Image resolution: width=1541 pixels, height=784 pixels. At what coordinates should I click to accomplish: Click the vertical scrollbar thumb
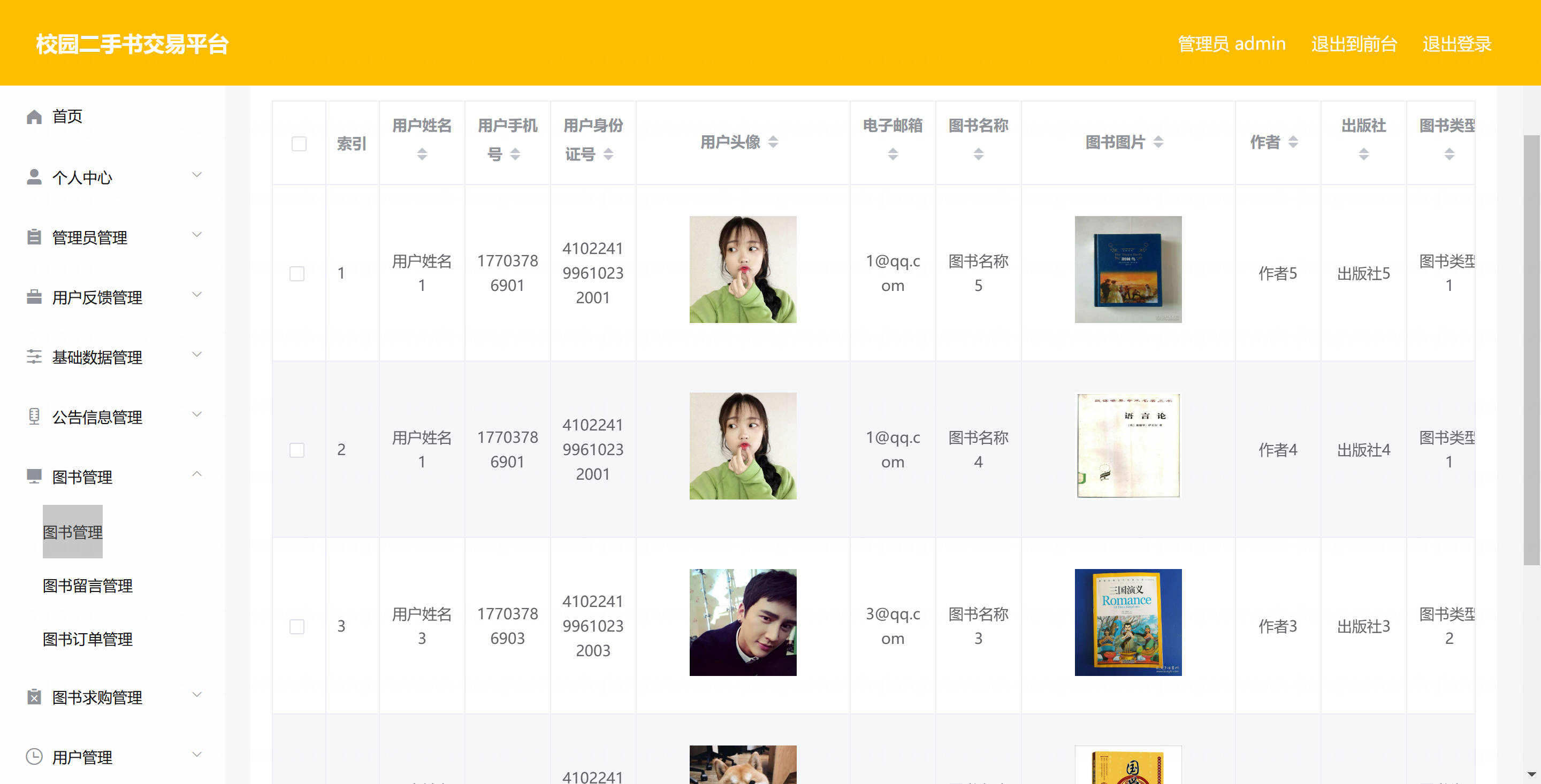[x=1531, y=350]
